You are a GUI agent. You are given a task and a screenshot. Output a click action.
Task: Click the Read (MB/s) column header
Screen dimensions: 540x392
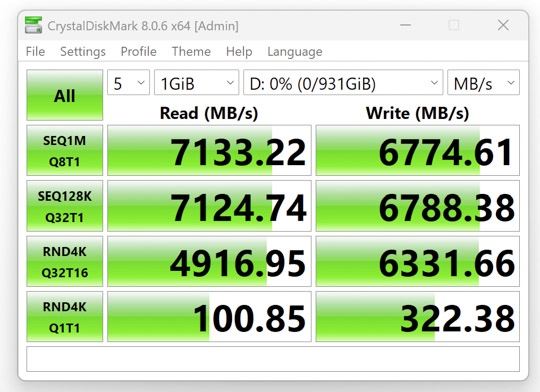tap(209, 113)
